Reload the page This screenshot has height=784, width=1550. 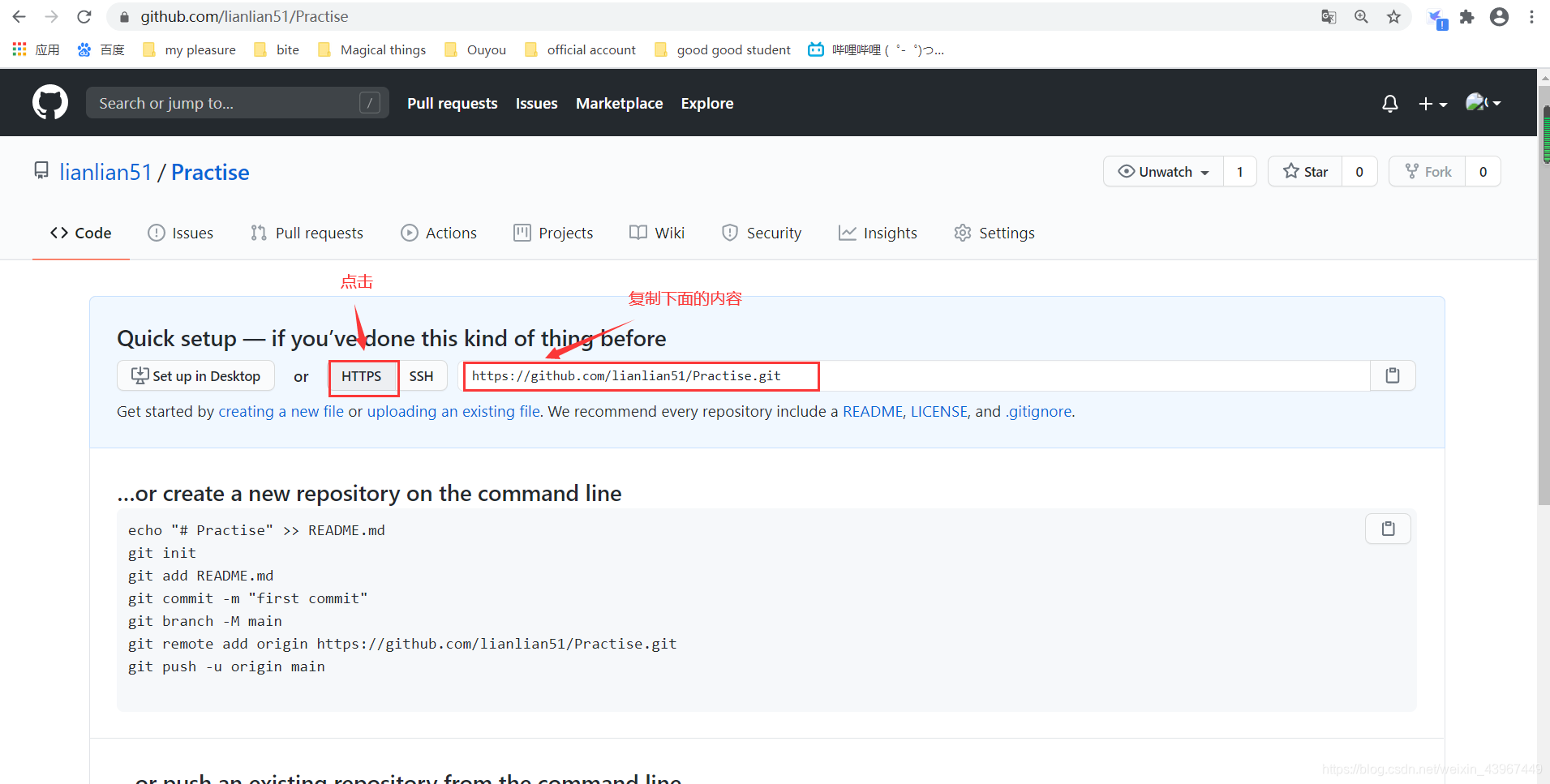tap(84, 16)
